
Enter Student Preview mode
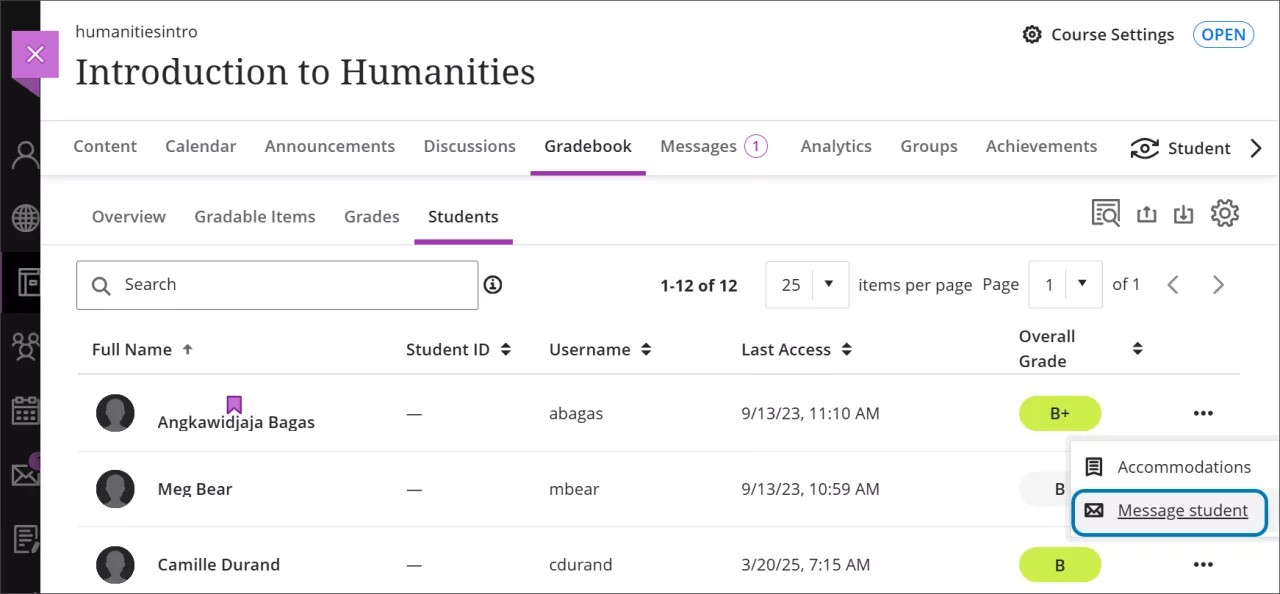click(1180, 147)
